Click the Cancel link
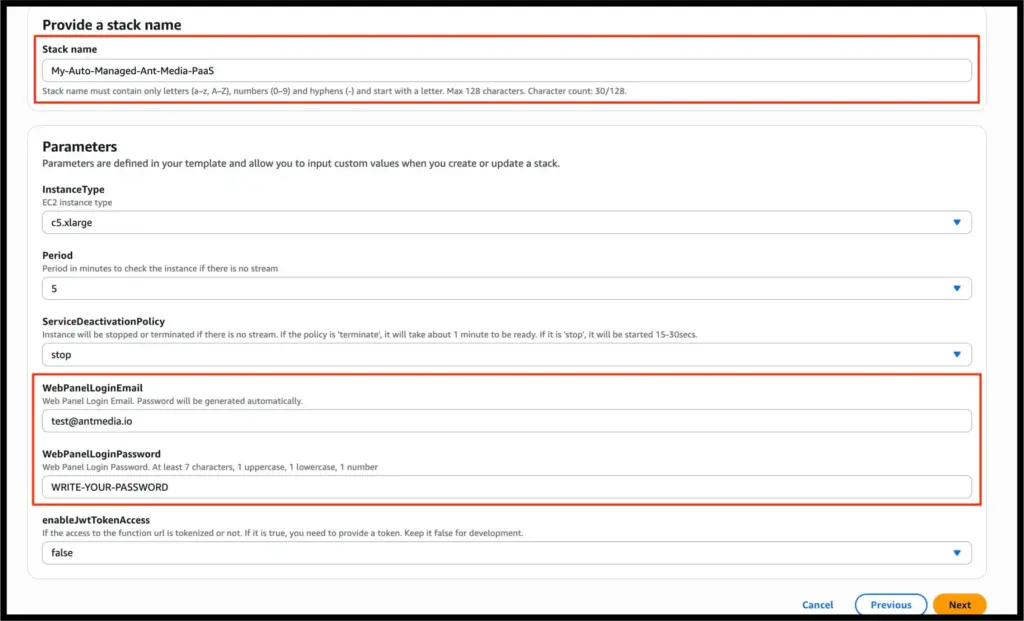The image size is (1024, 621). [817, 605]
